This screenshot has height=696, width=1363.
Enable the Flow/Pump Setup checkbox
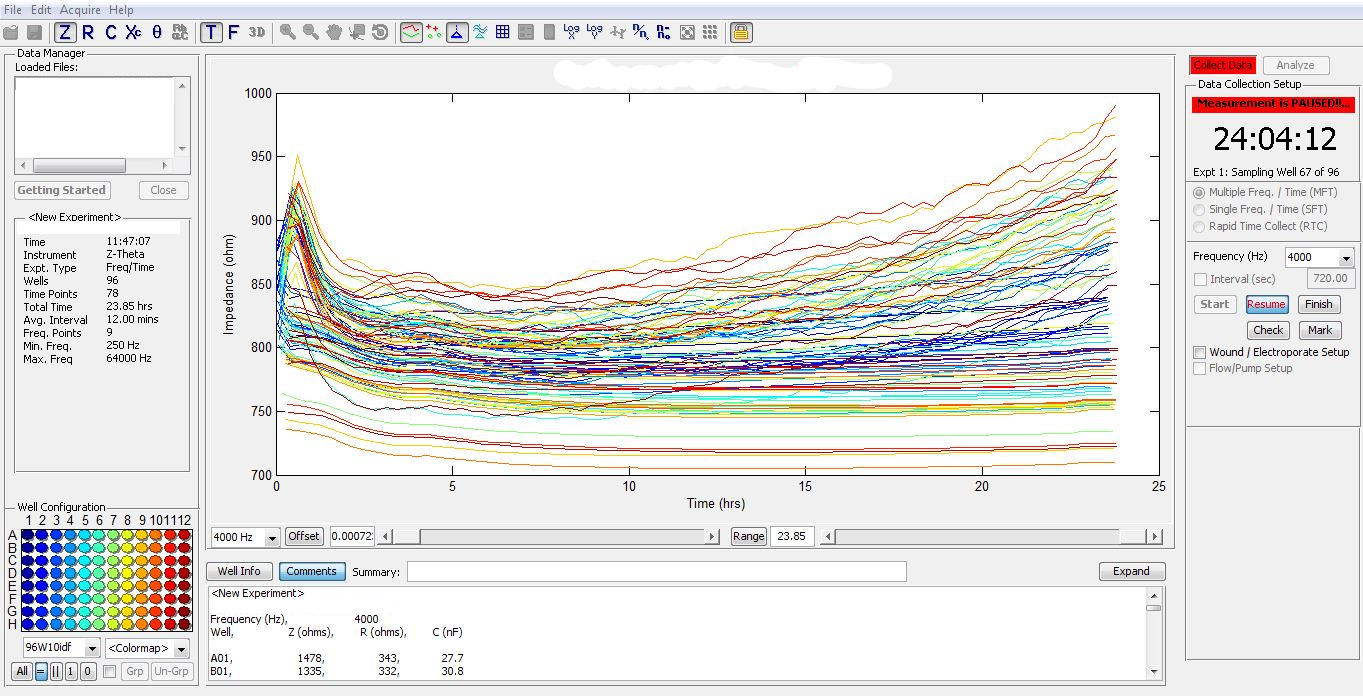[1200, 369]
